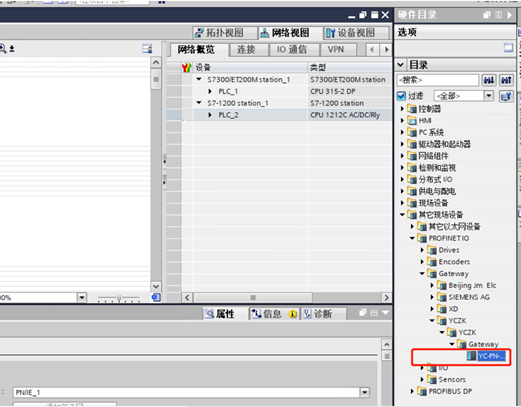
Task: Expand PLC_2 device row
Action: pyautogui.click(x=210, y=115)
